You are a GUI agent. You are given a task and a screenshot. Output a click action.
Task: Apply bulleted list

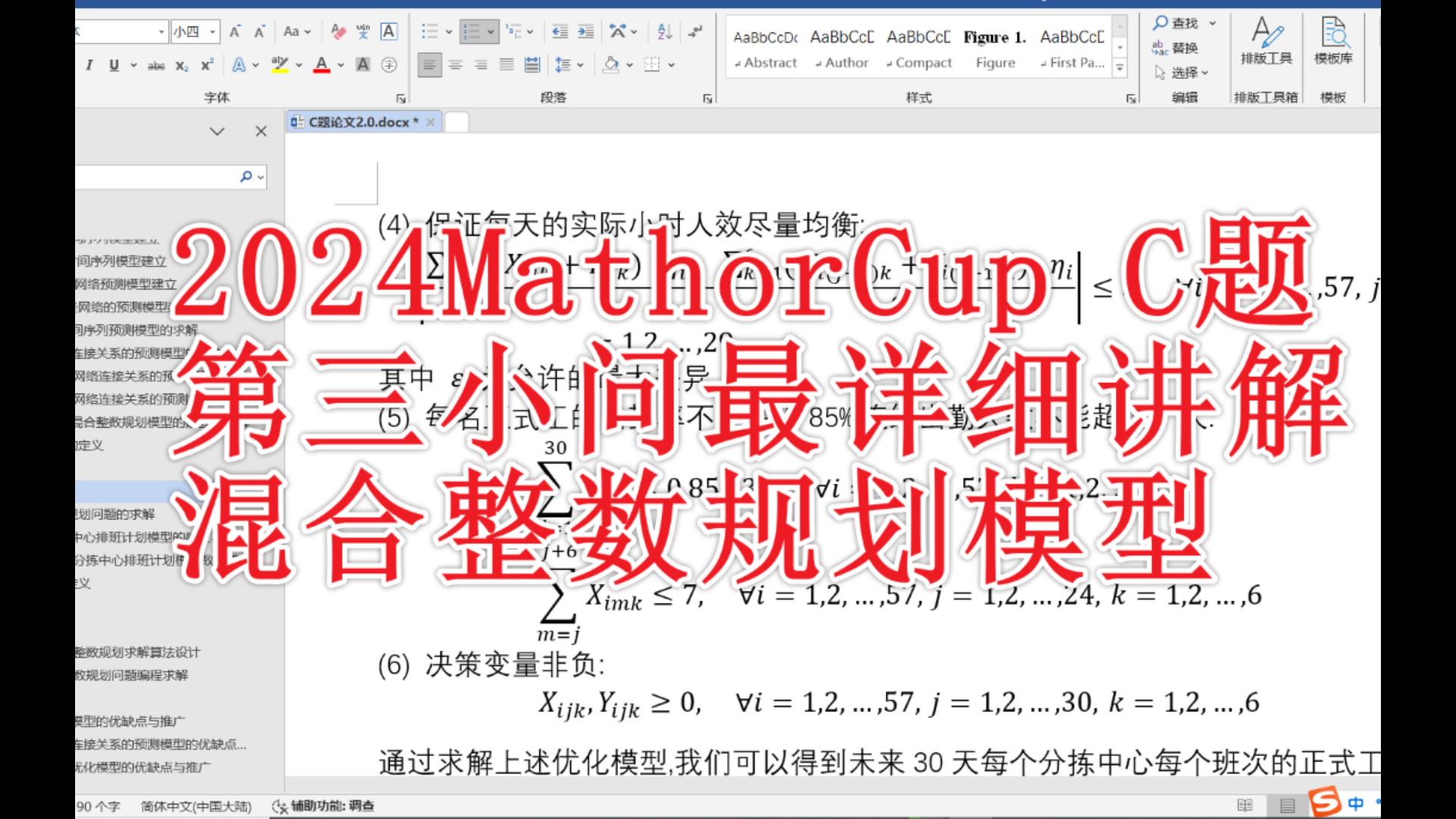(430, 31)
